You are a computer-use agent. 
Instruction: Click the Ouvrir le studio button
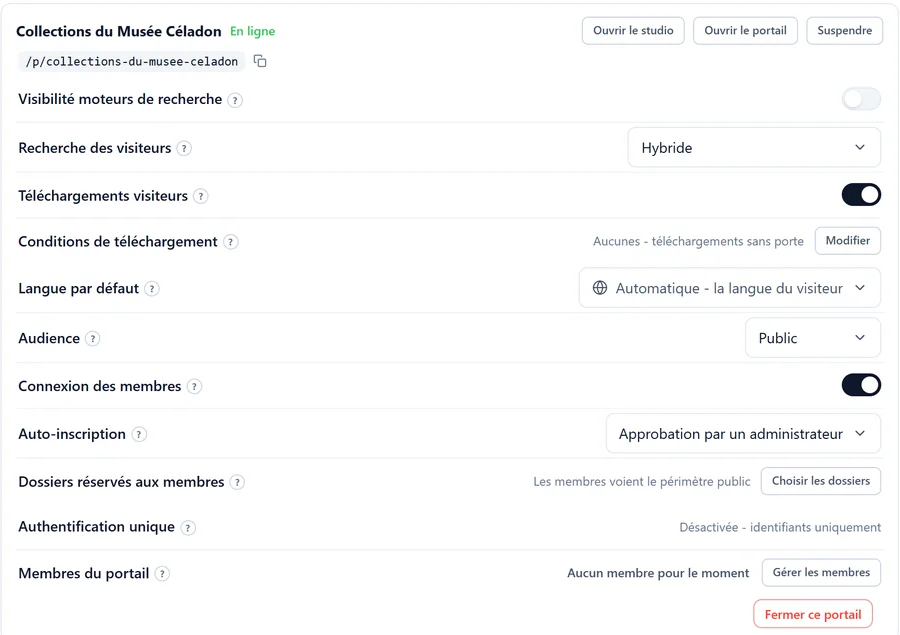pyautogui.click(x=633, y=30)
